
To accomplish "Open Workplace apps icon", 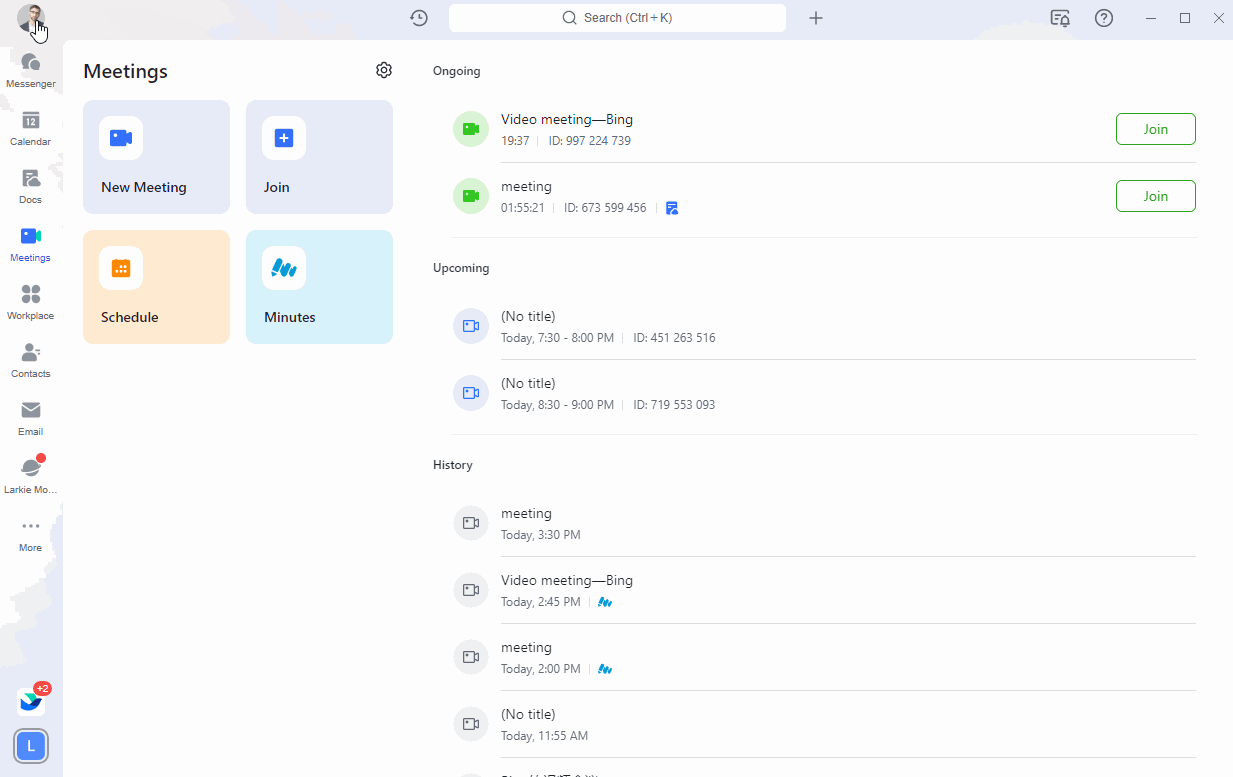I will tap(31, 301).
